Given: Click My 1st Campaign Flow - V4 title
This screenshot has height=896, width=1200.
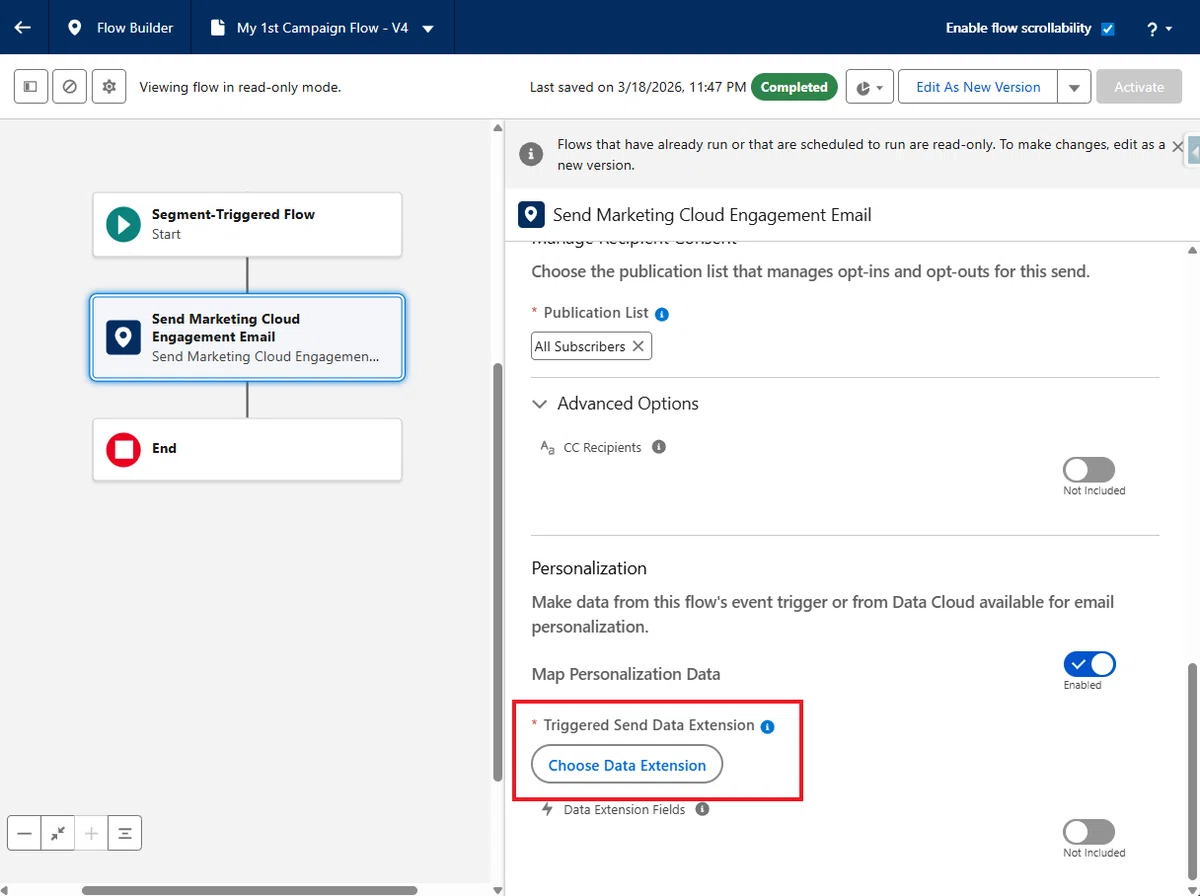Looking at the screenshot, I should tap(322, 28).
